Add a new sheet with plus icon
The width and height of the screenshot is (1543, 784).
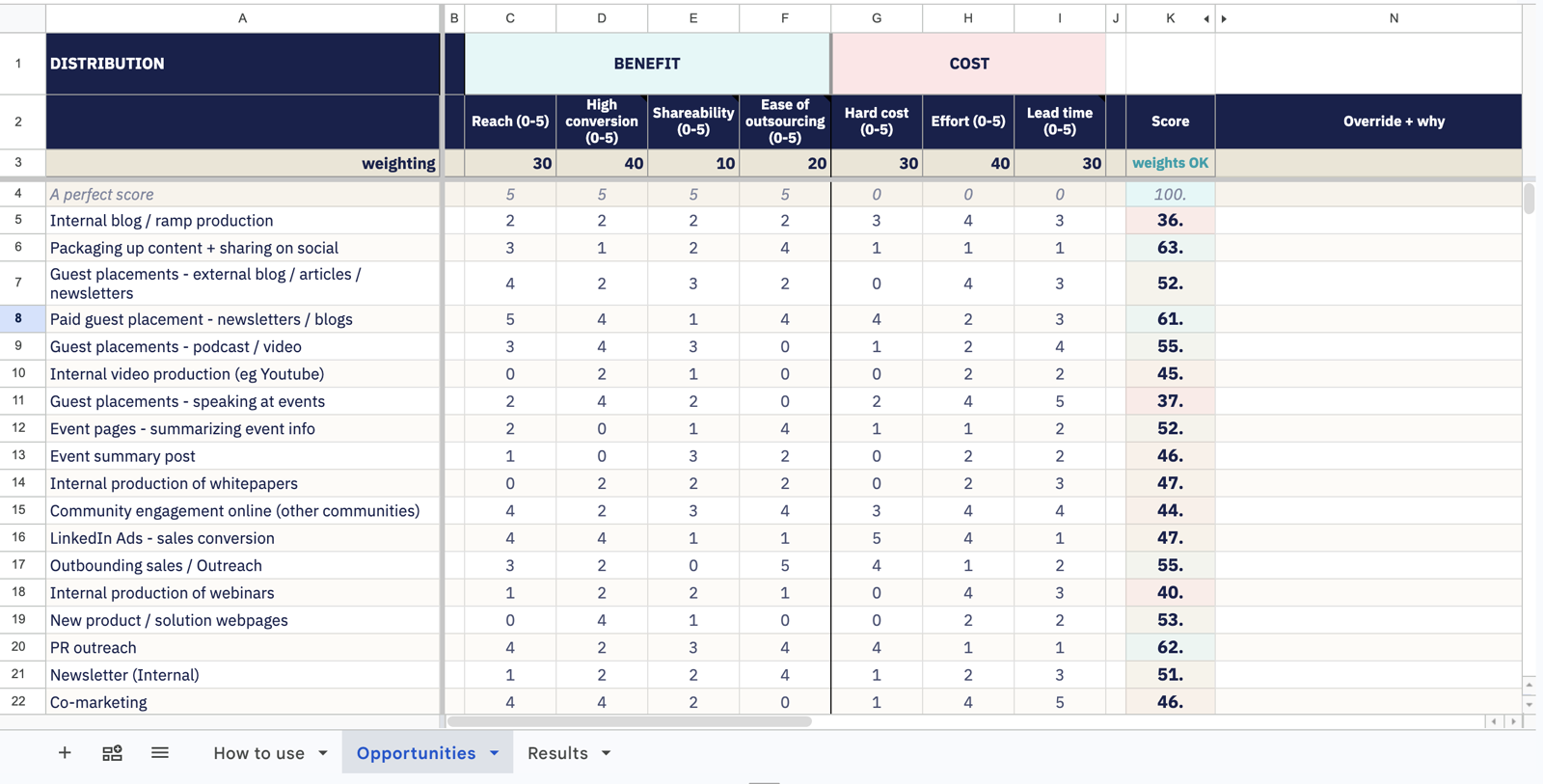pyautogui.click(x=65, y=753)
